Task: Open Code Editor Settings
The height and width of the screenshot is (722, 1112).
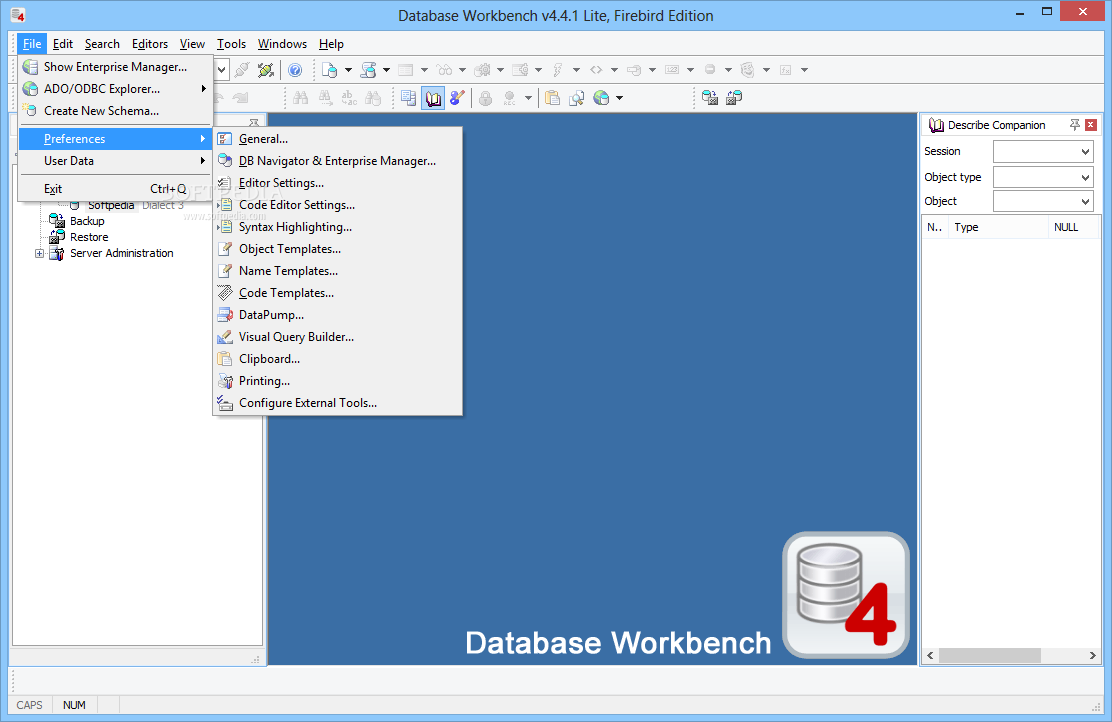Action: coord(338,205)
